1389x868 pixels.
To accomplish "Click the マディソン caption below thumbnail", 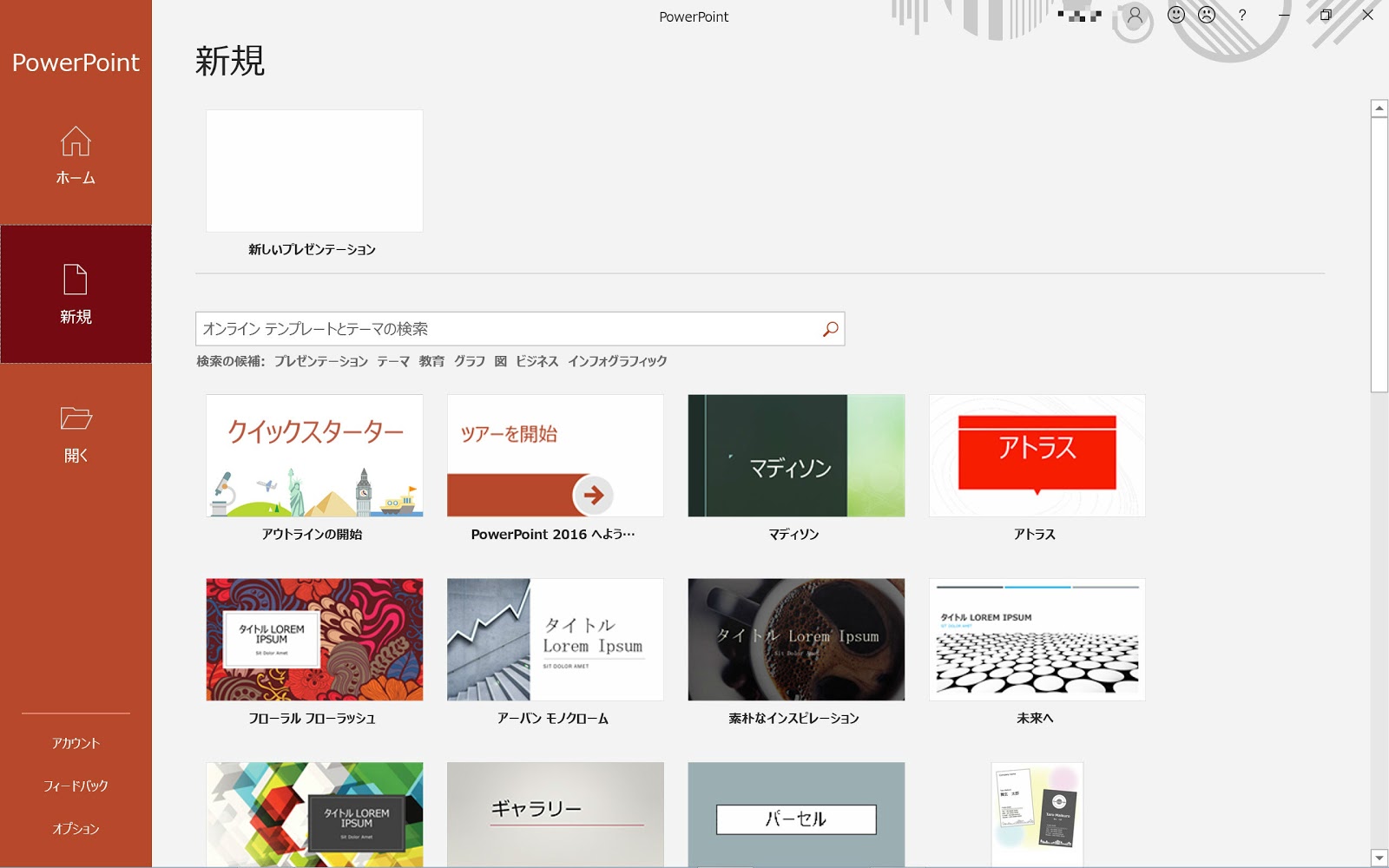I will click(794, 535).
